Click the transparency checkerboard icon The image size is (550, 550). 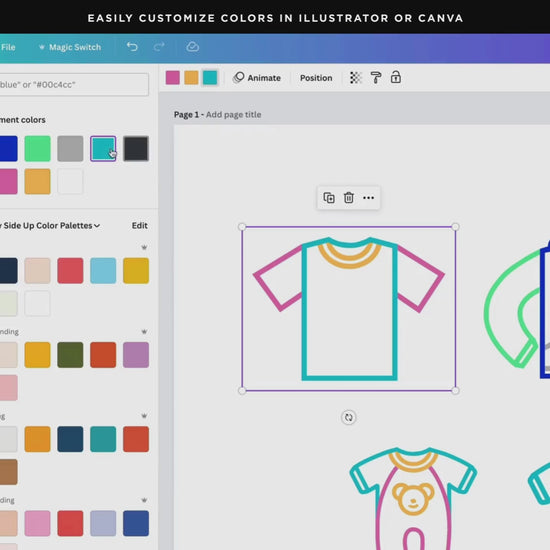355,78
